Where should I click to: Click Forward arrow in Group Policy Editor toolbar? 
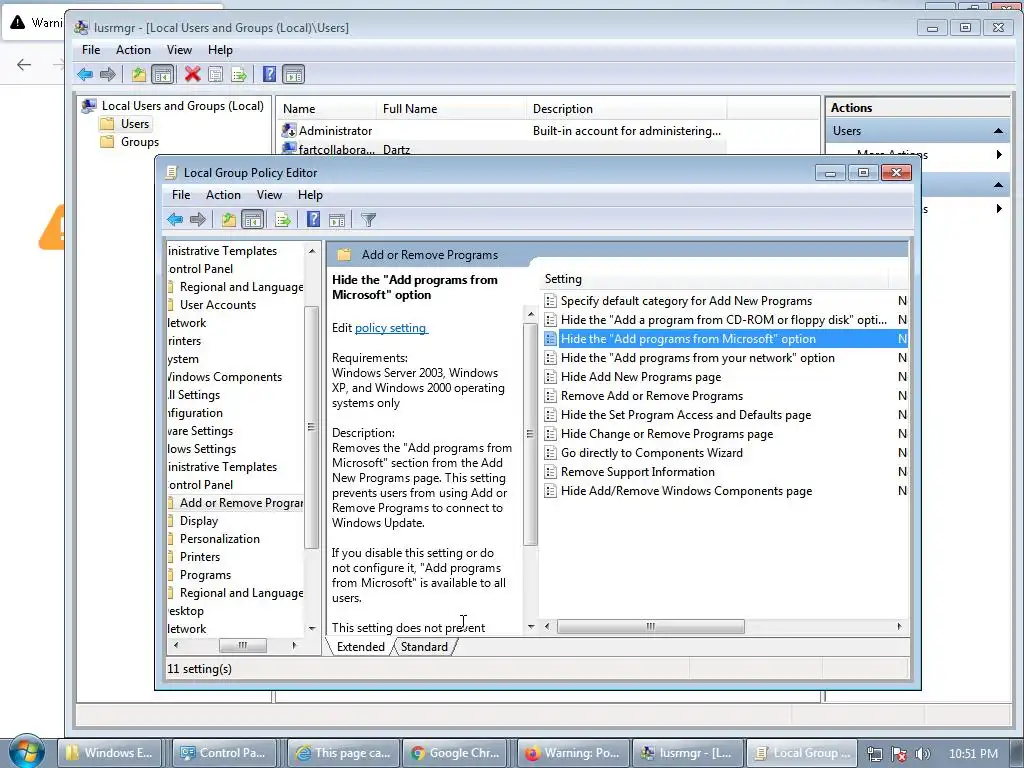(x=197, y=220)
